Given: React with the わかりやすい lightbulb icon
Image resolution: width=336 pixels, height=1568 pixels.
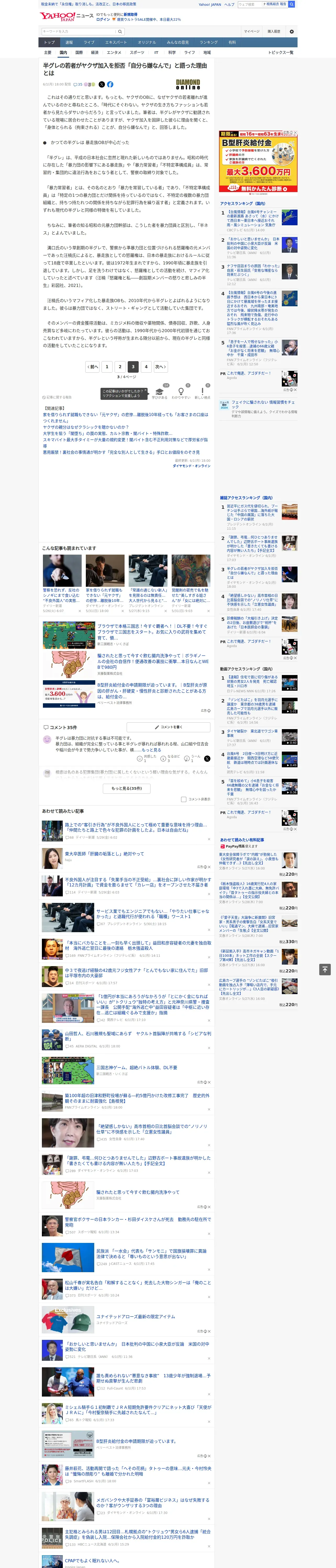Looking at the screenshot, I should (181, 392).
